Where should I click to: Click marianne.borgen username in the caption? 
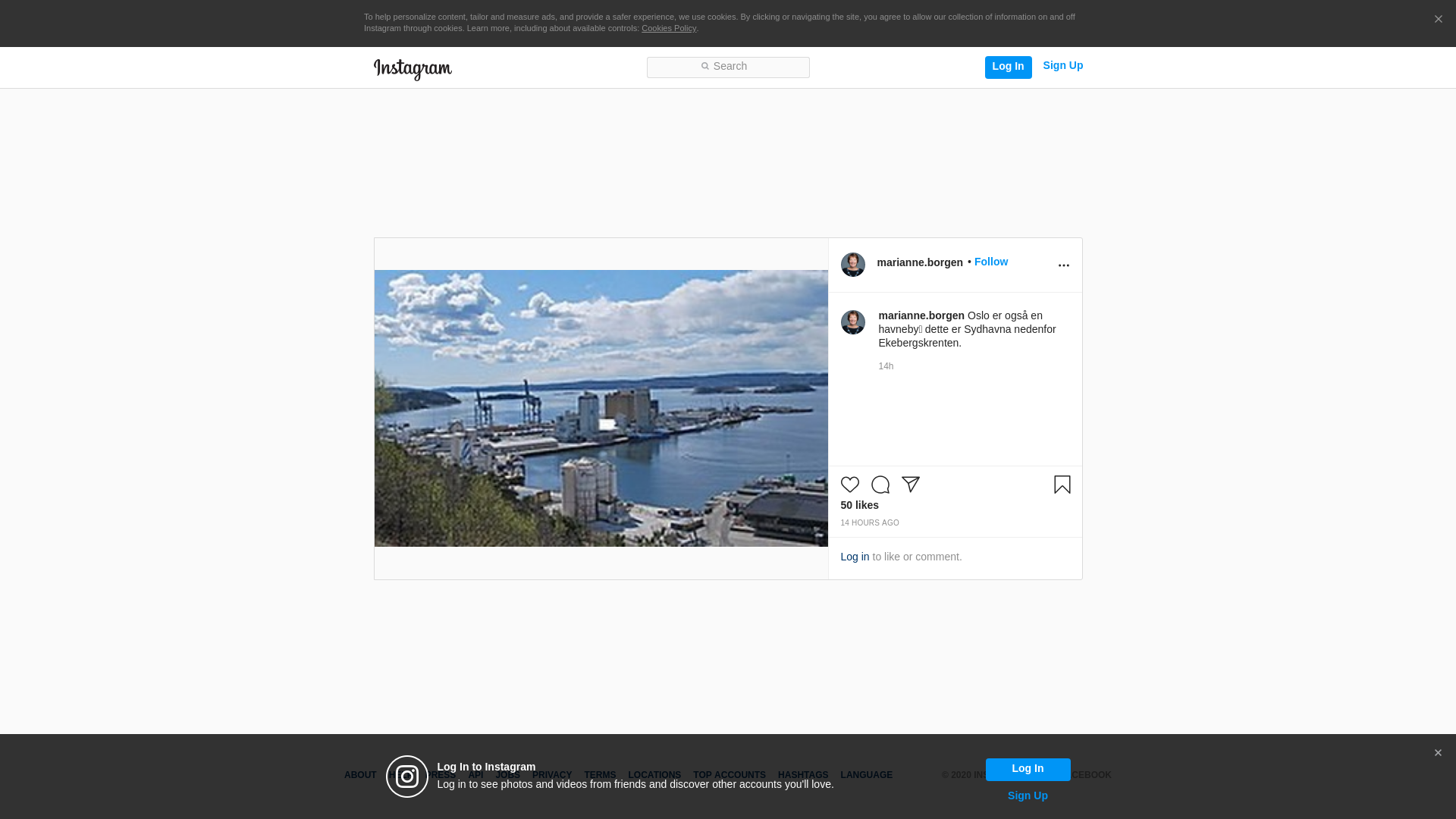click(x=921, y=315)
